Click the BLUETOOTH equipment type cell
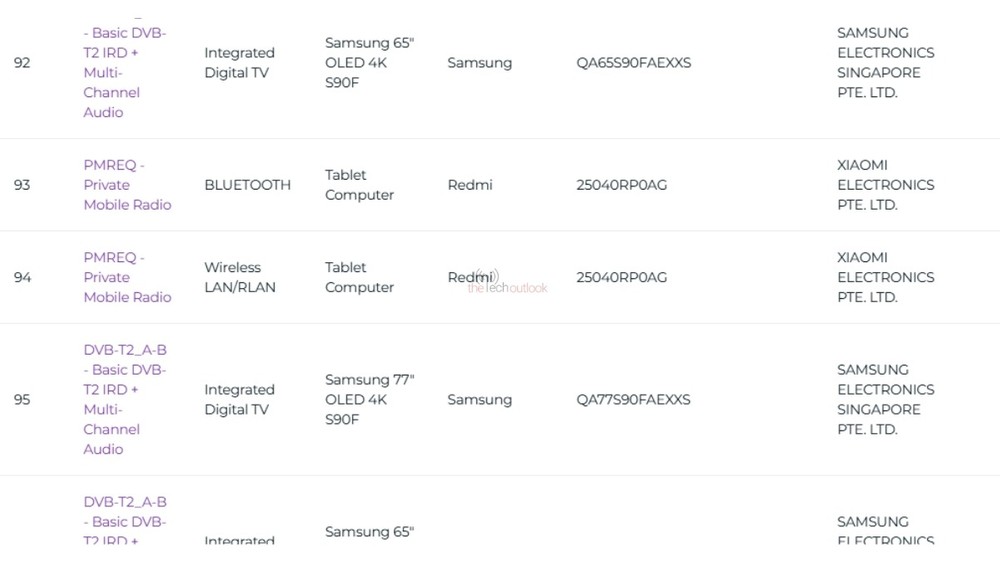Screen dimensions: 1000x563 click(247, 185)
